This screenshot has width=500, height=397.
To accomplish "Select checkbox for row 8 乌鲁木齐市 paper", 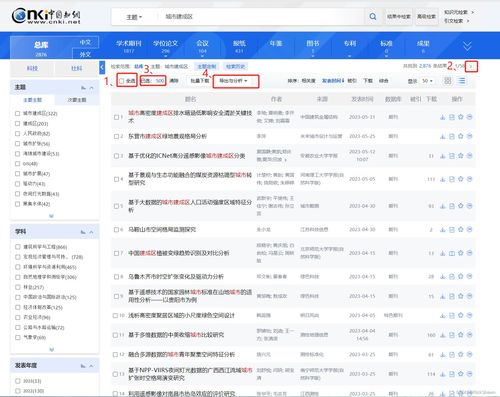I will [116, 276].
